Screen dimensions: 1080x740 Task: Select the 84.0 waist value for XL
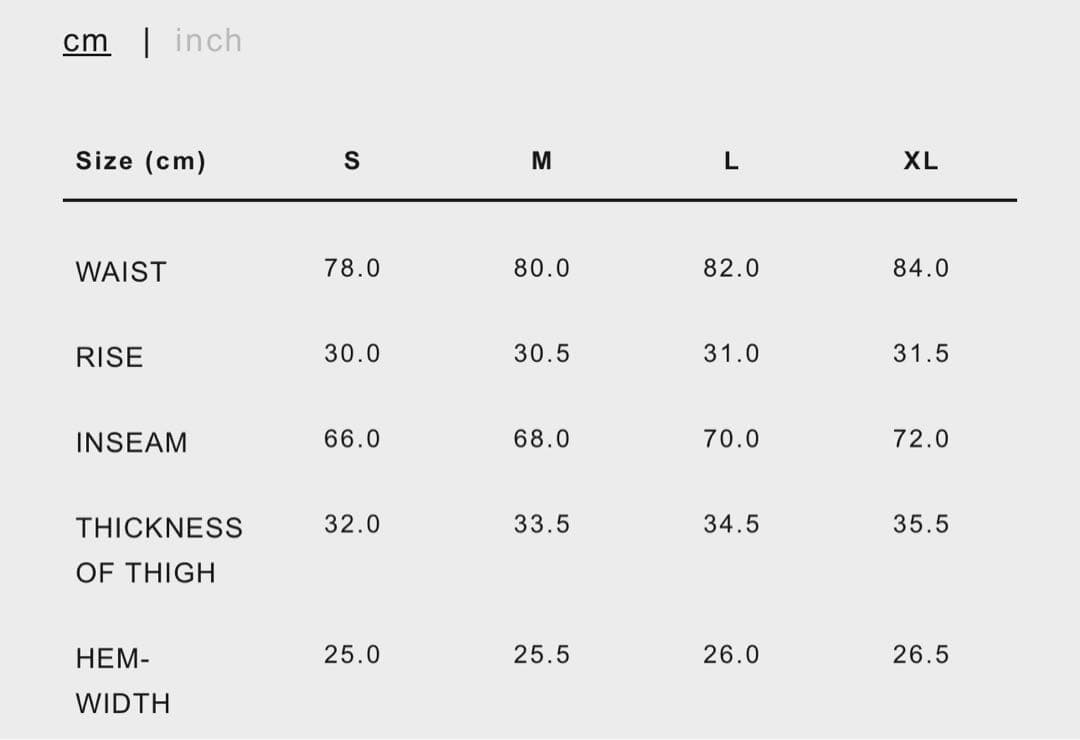pos(921,268)
